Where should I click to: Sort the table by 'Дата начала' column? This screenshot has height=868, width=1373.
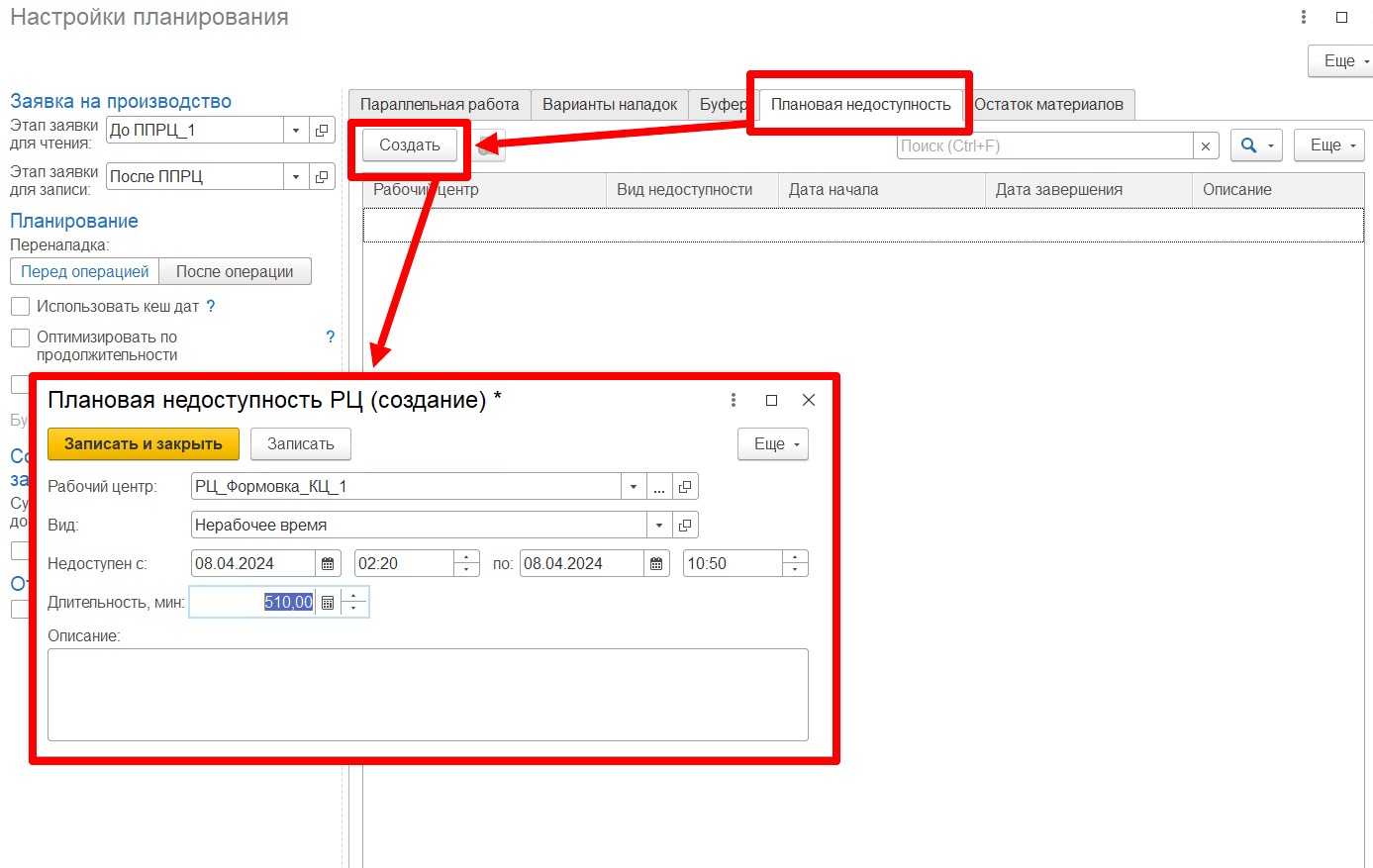pos(833,190)
